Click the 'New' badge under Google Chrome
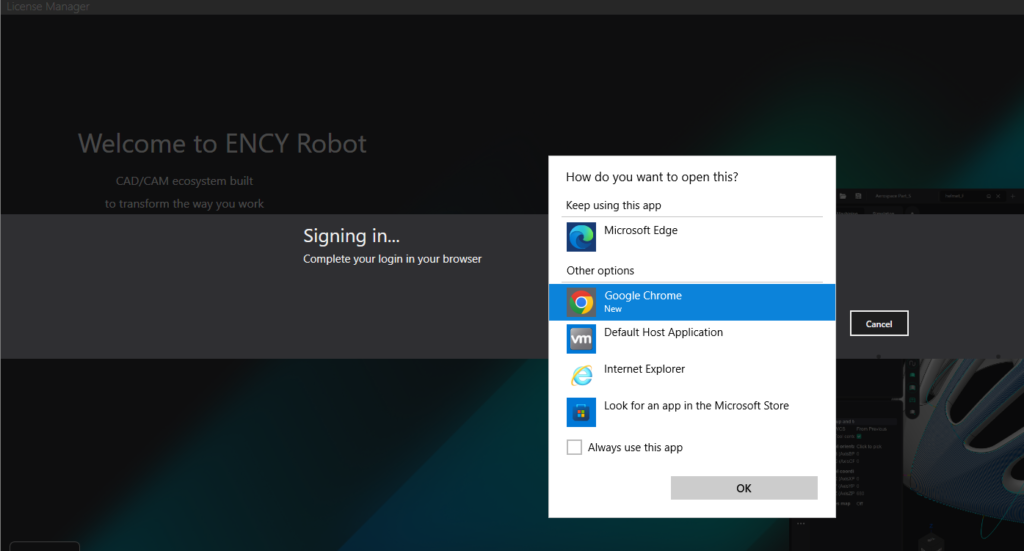The image size is (1024, 551). click(612, 310)
